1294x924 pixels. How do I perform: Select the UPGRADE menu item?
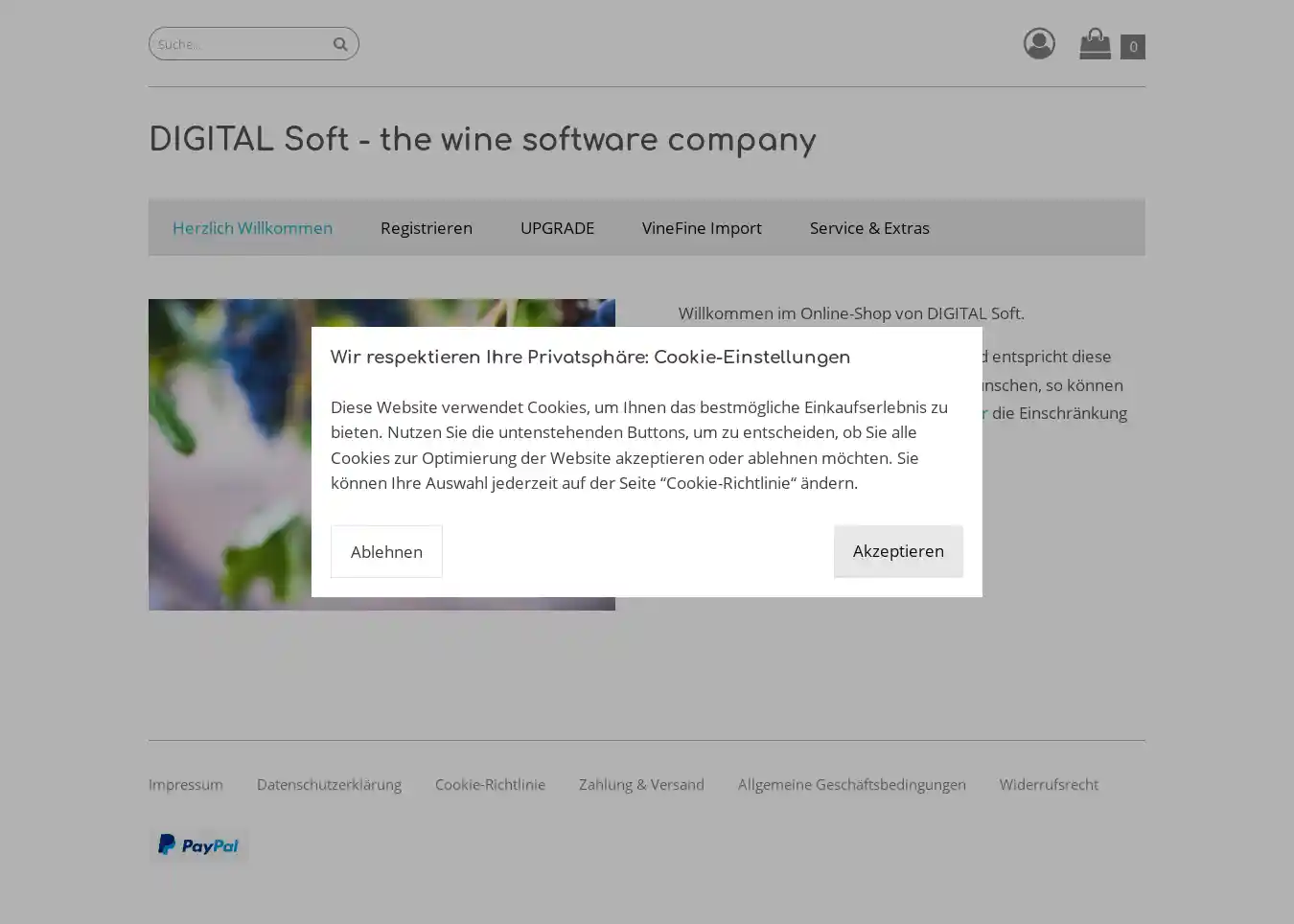[x=557, y=227]
